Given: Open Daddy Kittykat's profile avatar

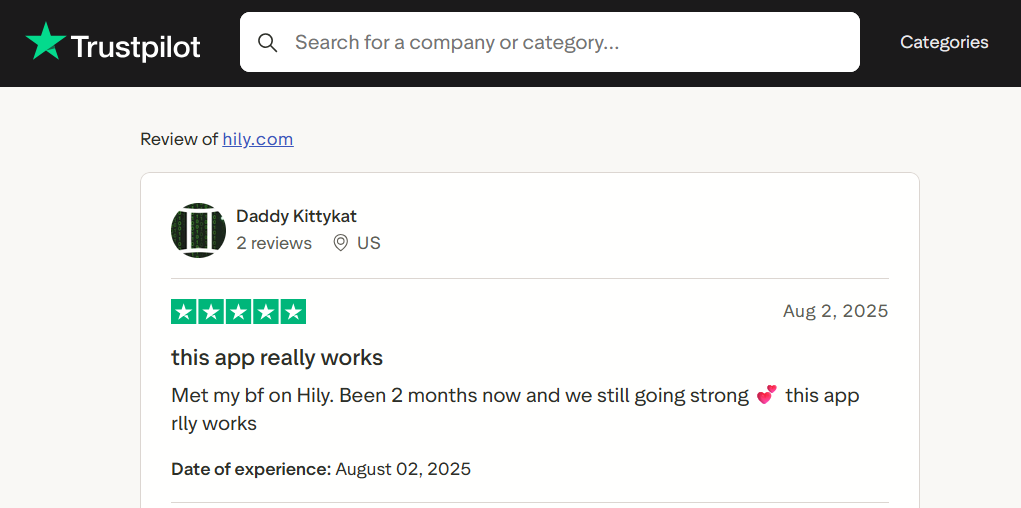Looking at the screenshot, I should (x=199, y=230).
